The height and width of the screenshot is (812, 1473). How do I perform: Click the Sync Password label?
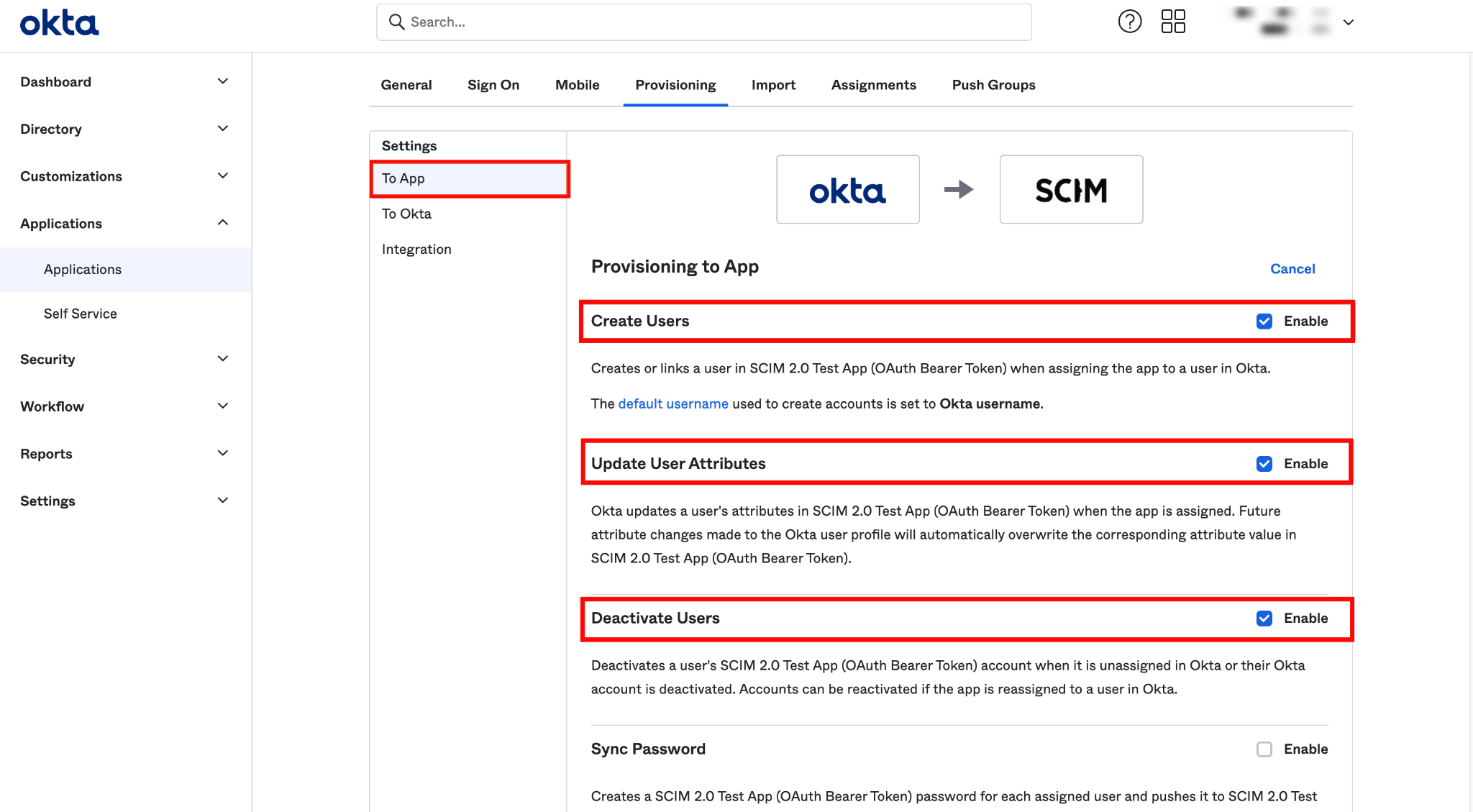pos(648,749)
